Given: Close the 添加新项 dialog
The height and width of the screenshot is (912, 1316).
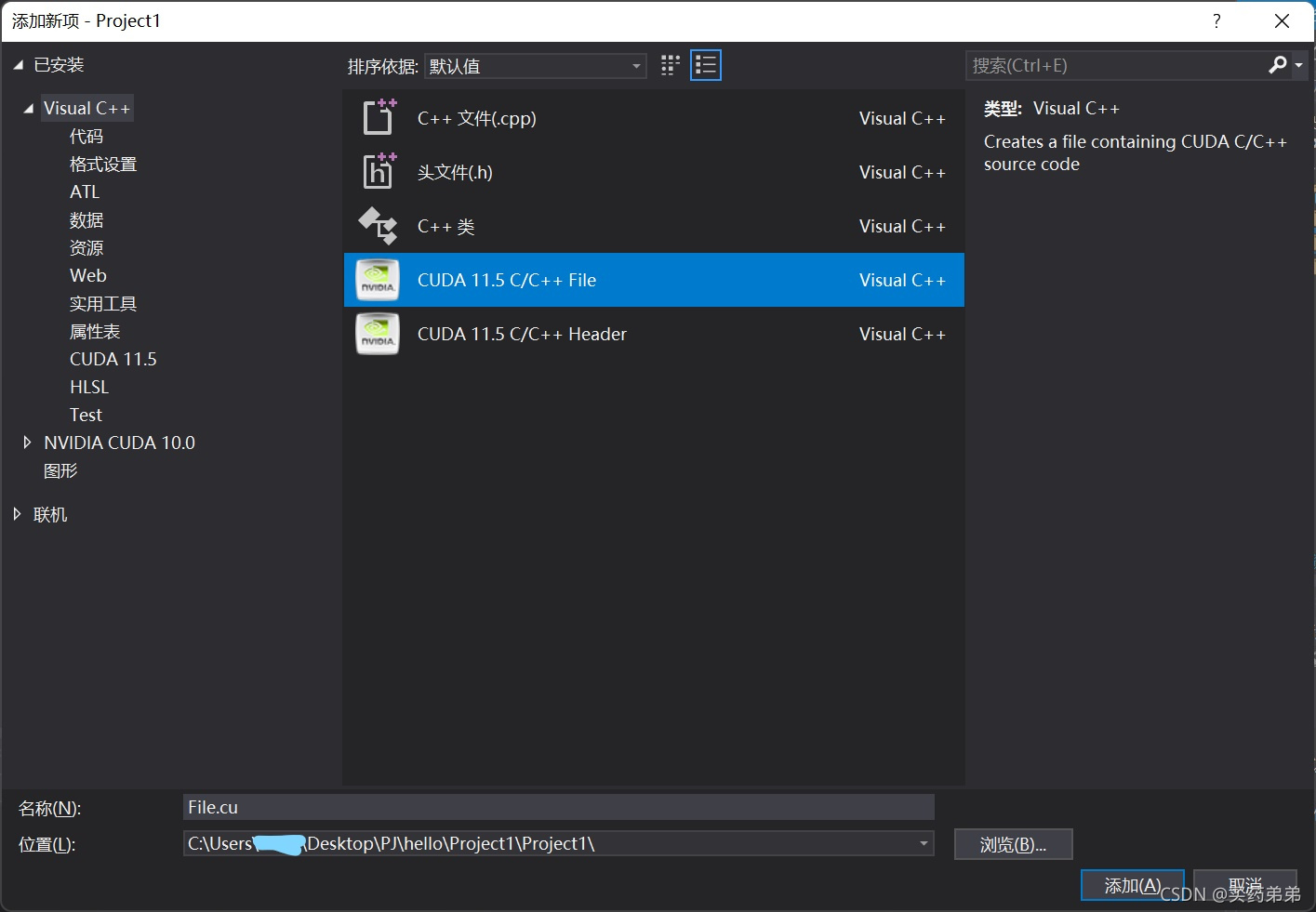Looking at the screenshot, I should click(1282, 20).
